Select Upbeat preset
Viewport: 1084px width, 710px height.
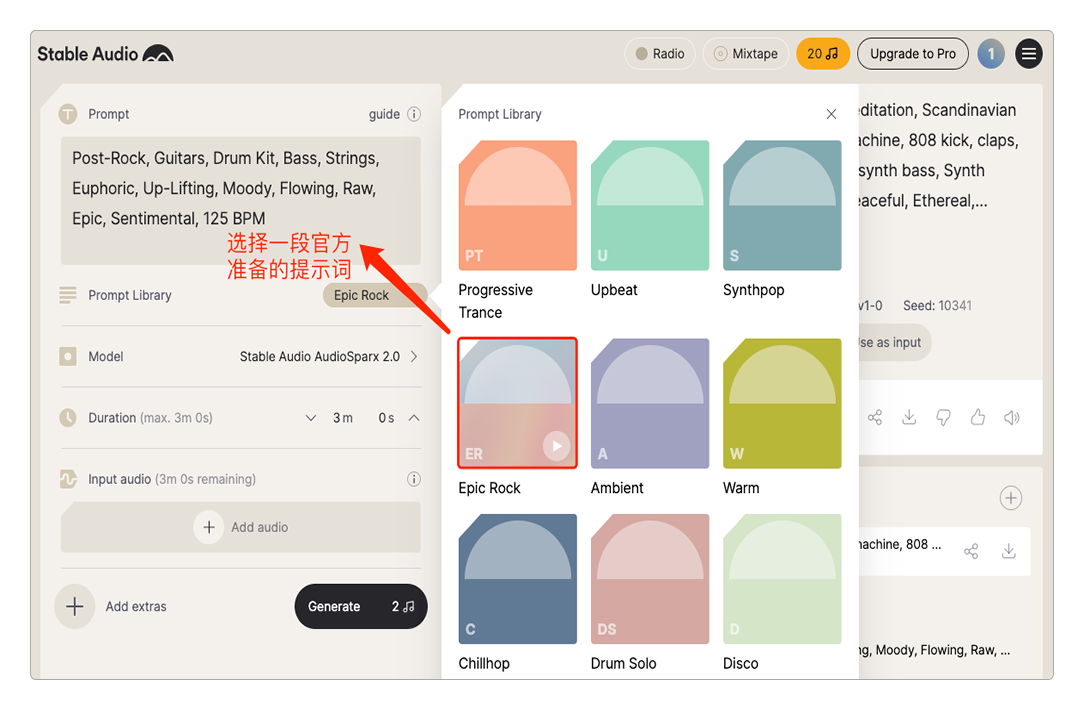tap(650, 205)
